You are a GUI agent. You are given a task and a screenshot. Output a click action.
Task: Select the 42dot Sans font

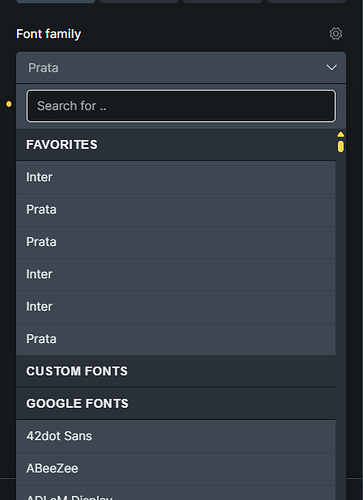176,436
